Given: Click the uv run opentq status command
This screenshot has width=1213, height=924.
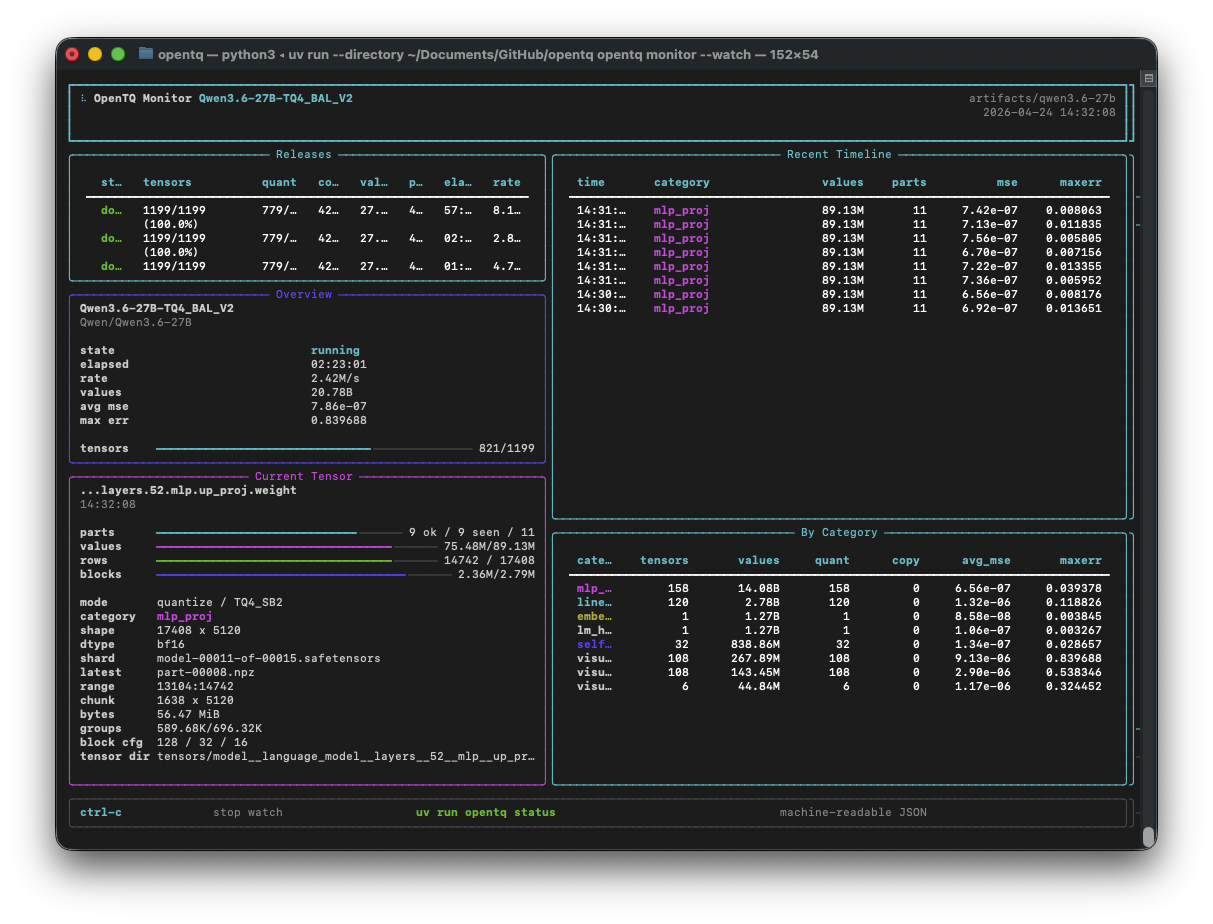Looking at the screenshot, I should click(x=486, y=813).
